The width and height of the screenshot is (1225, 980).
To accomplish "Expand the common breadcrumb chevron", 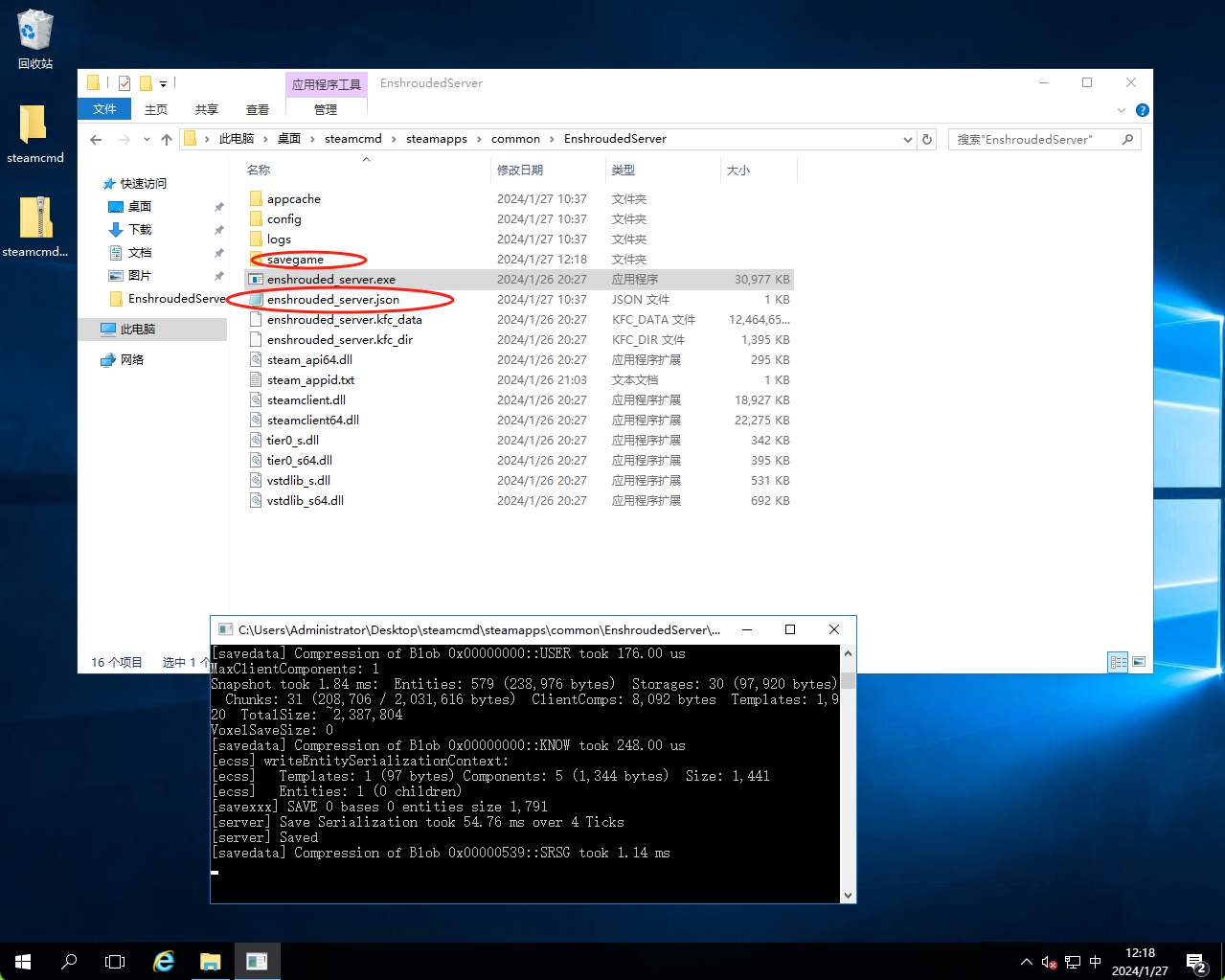I will point(552,139).
